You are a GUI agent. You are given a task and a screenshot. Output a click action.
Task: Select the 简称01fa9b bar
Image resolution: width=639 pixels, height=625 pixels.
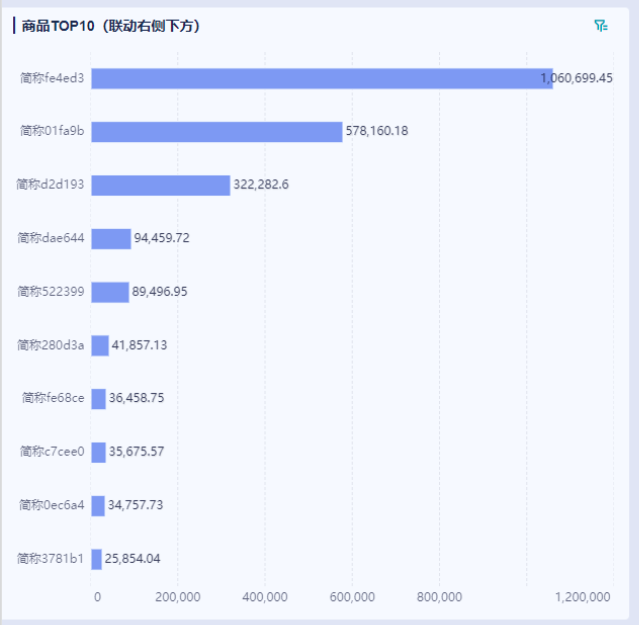click(216, 131)
